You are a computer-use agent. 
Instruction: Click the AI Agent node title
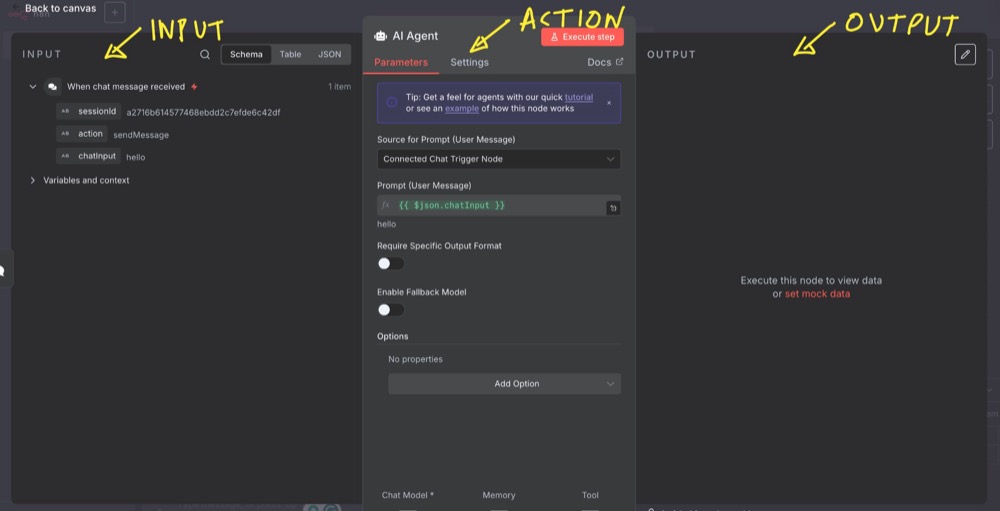click(x=415, y=36)
